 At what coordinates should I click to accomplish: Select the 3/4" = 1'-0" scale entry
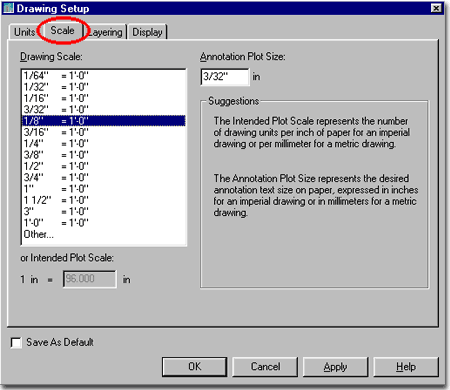click(103, 178)
